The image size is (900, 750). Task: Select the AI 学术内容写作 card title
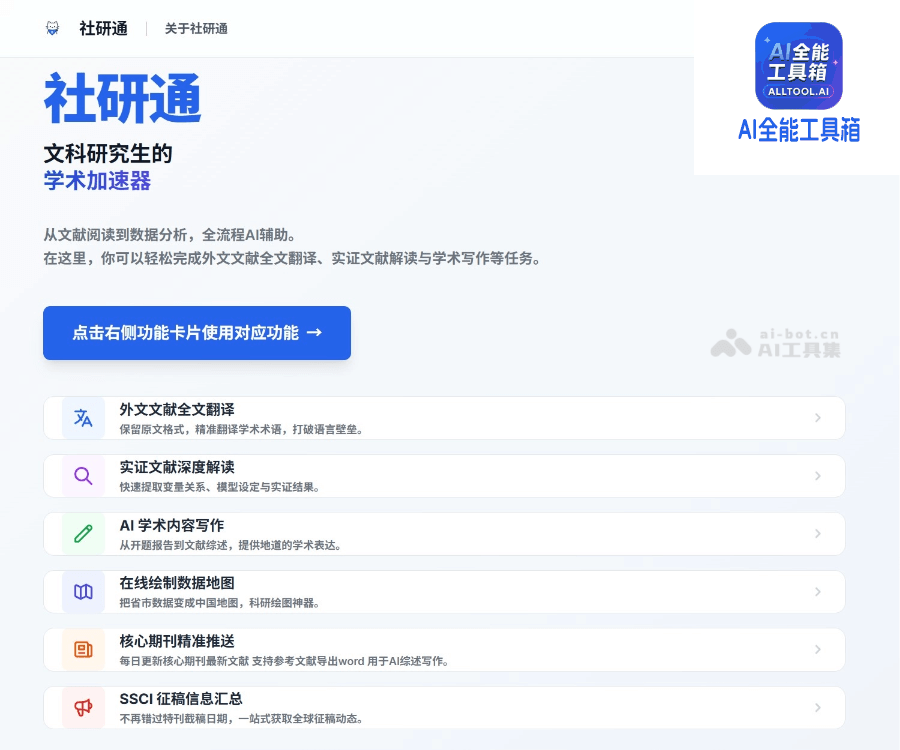click(172, 525)
